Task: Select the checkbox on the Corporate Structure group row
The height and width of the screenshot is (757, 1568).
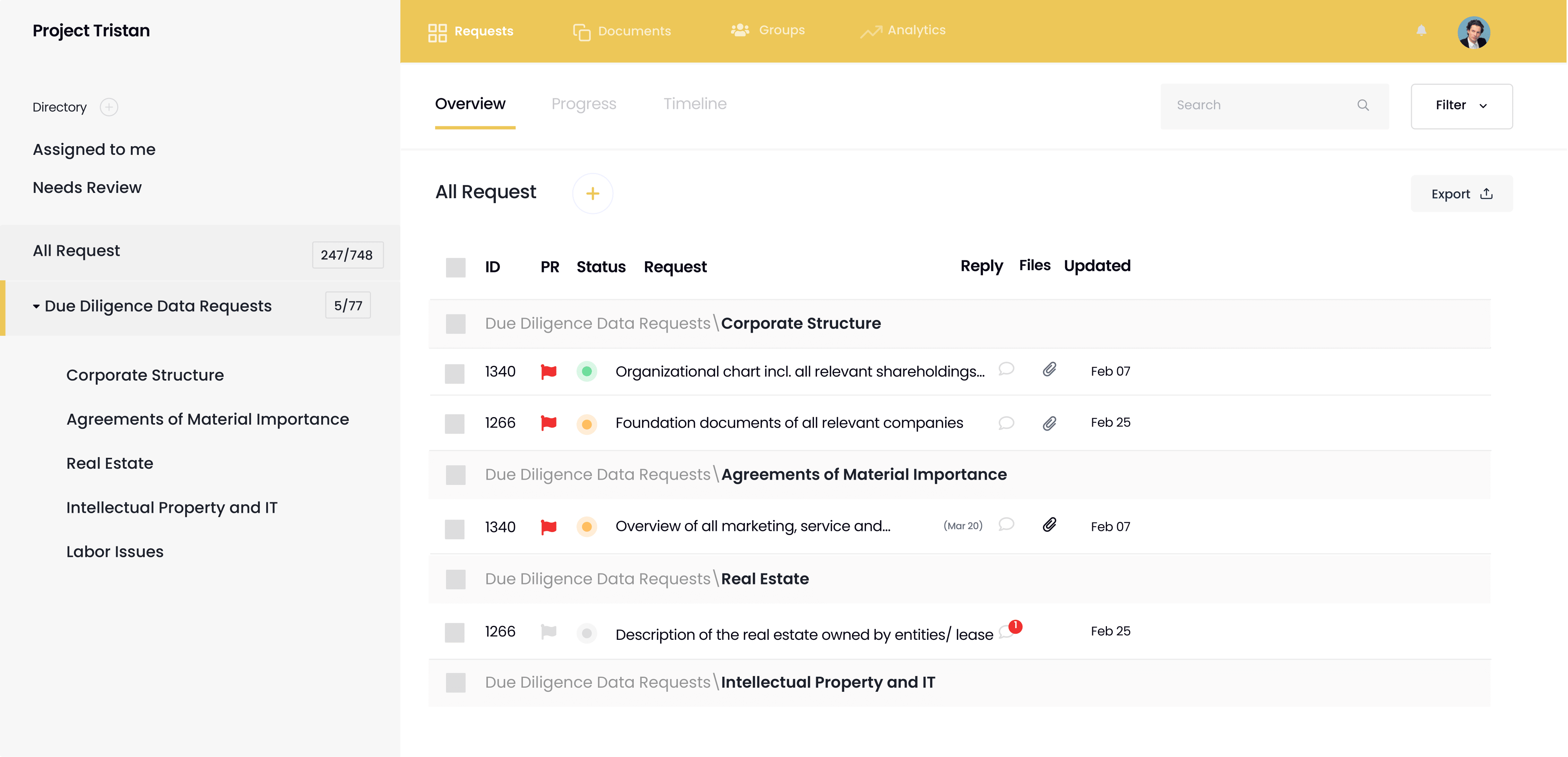Action: (x=455, y=323)
